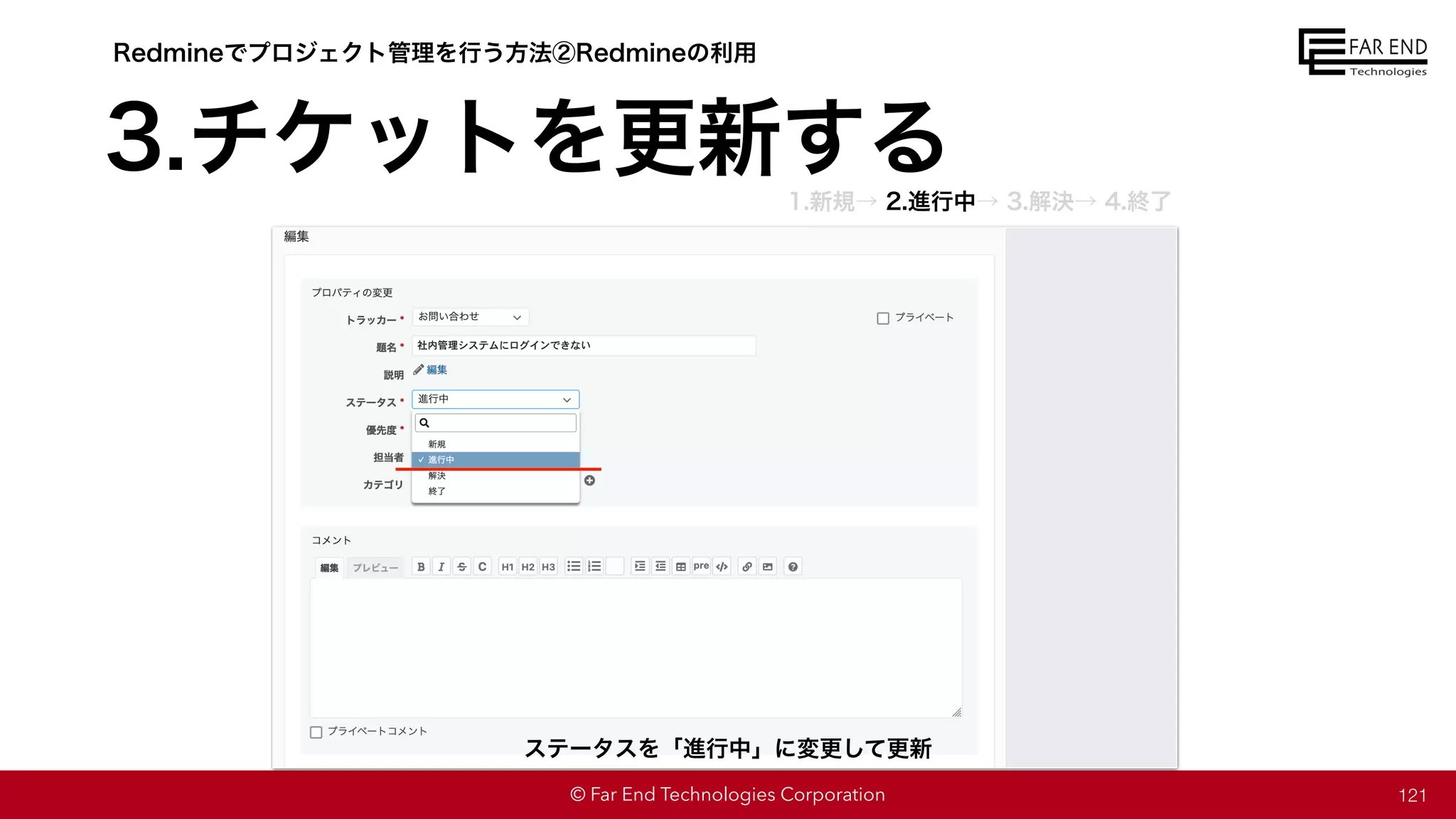
Task: Insert preformatted text with pre button
Action: (x=701, y=567)
